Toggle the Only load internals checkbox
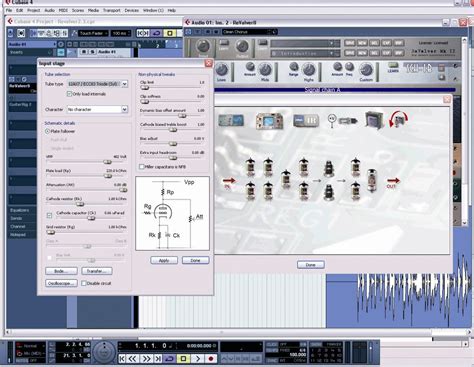This screenshot has height=367, width=474. [69, 94]
